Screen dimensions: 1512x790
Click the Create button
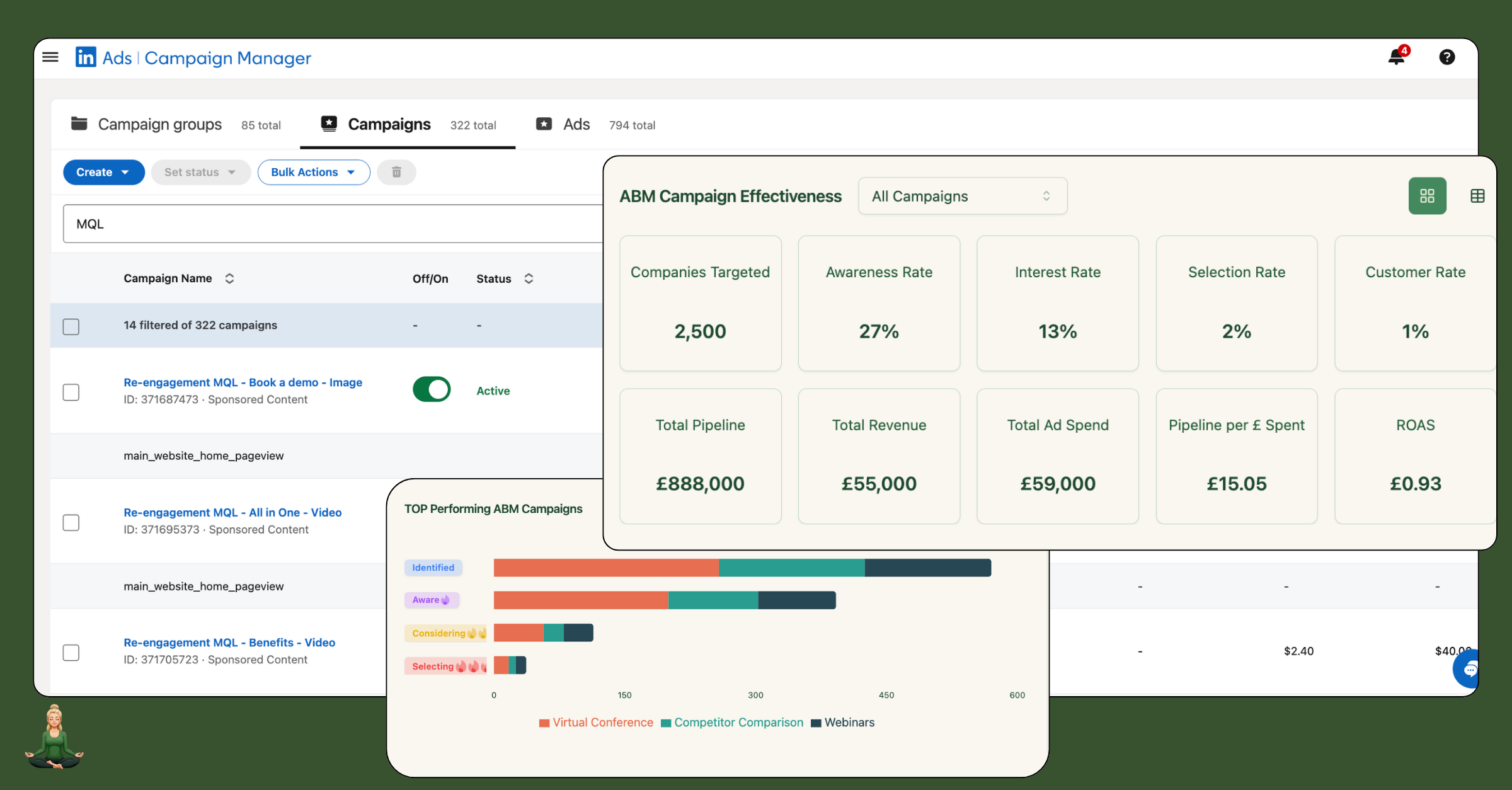[103, 172]
